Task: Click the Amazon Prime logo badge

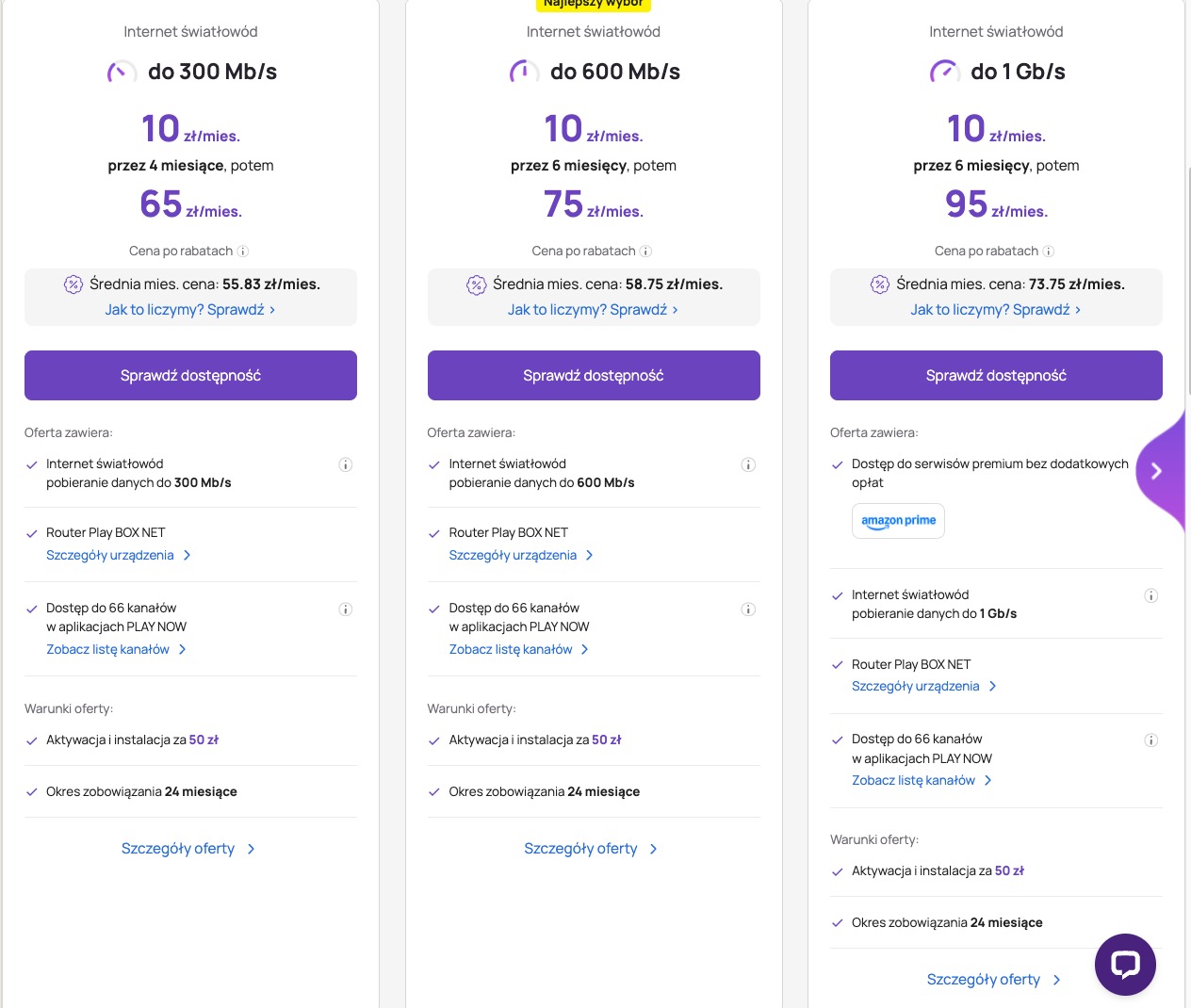Action: 898,521
